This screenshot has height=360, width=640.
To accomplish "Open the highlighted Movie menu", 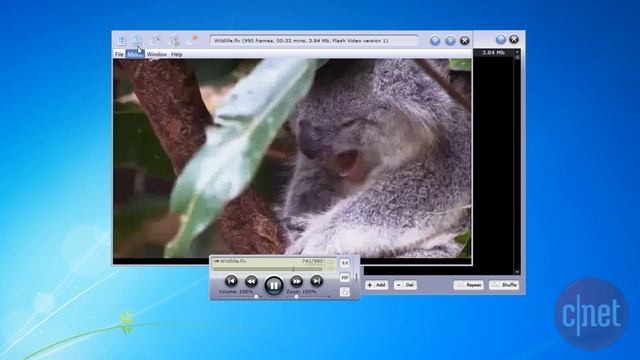I will (135, 54).
